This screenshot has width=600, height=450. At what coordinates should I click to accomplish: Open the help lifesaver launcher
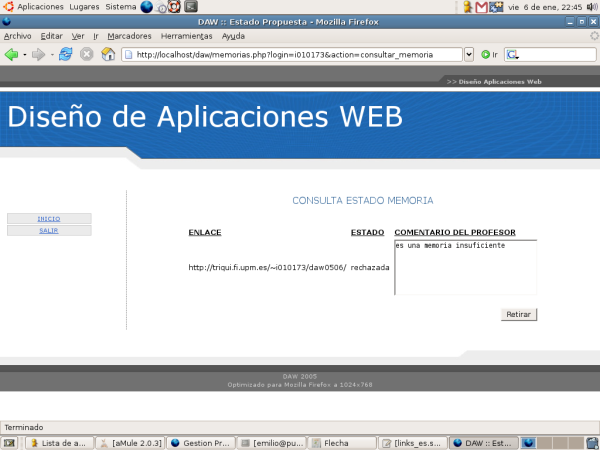(x=174, y=7)
